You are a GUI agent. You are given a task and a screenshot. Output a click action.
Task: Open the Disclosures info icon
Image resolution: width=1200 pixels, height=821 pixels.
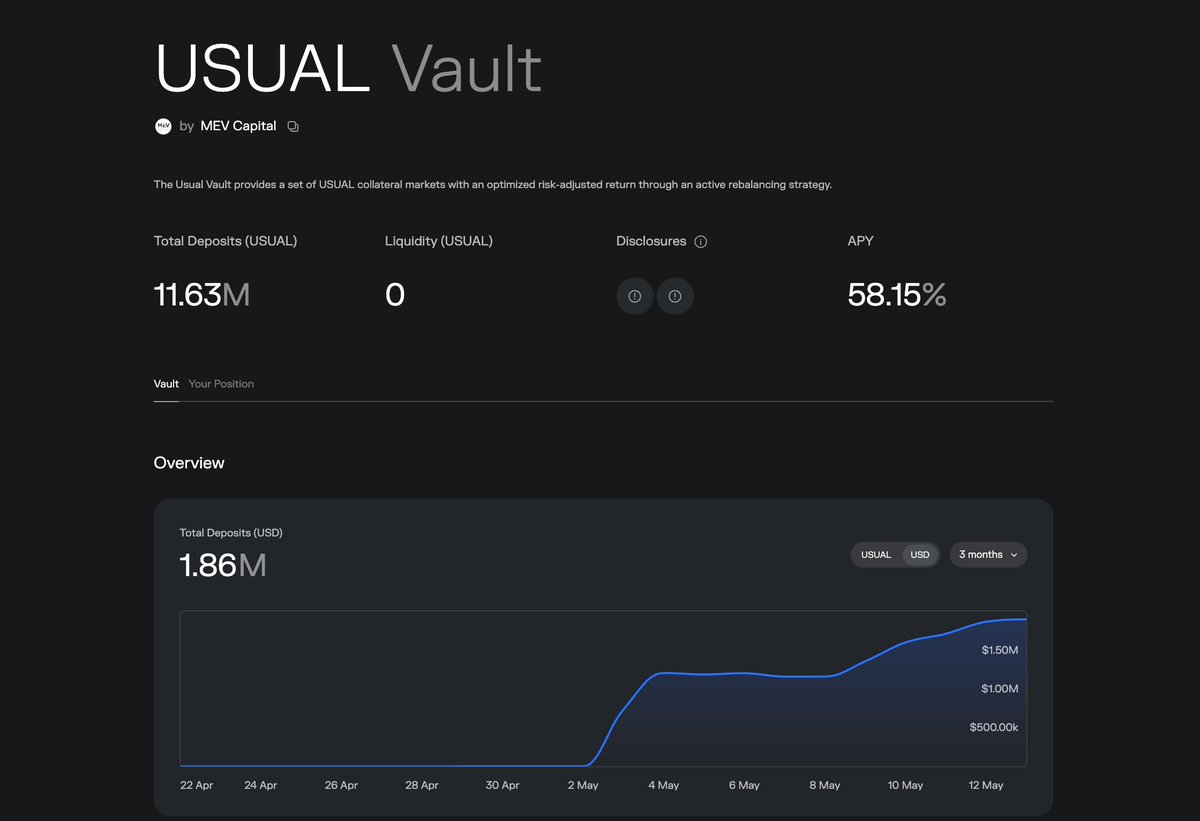click(701, 242)
